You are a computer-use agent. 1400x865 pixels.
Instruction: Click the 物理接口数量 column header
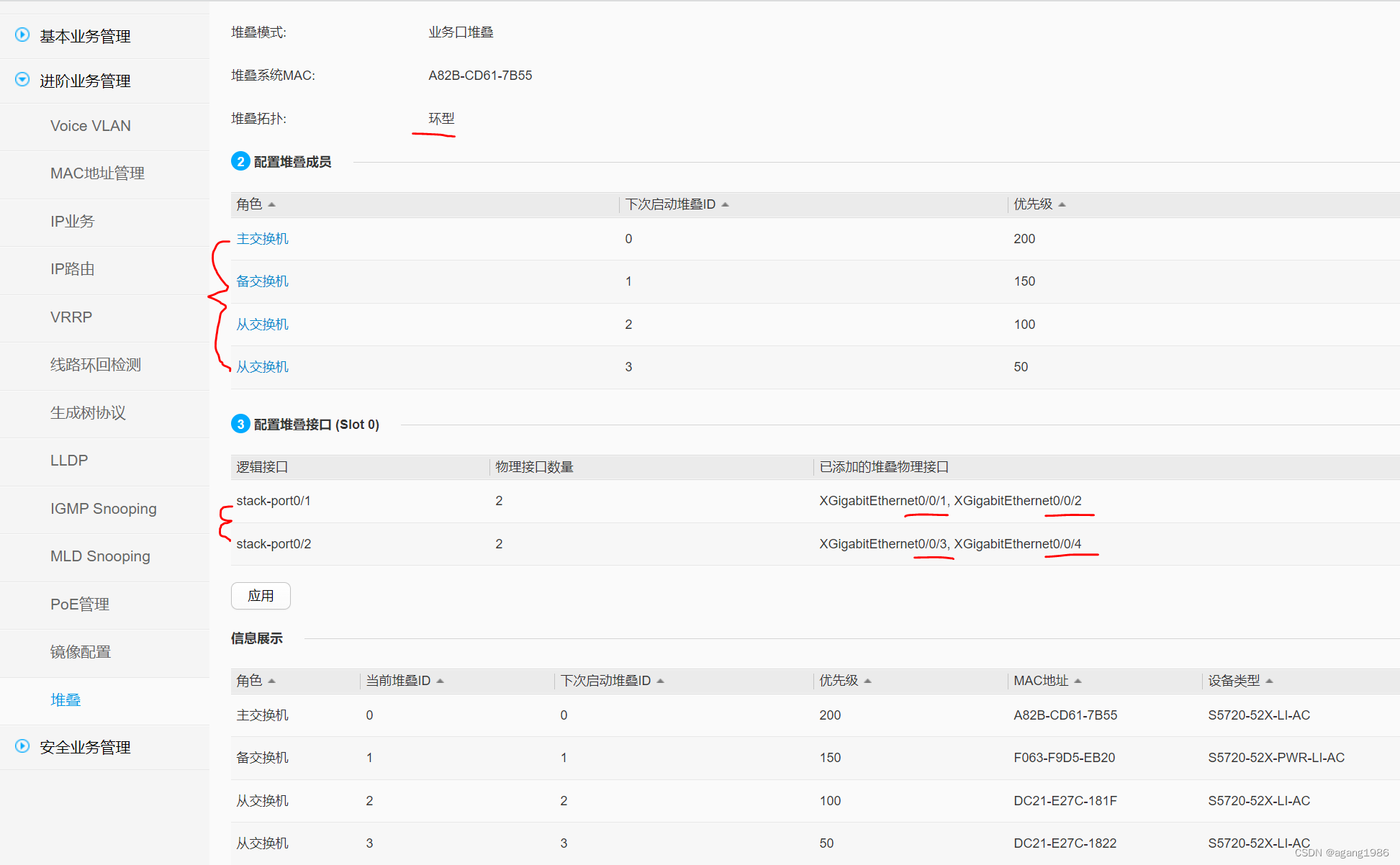(x=534, y=467)
